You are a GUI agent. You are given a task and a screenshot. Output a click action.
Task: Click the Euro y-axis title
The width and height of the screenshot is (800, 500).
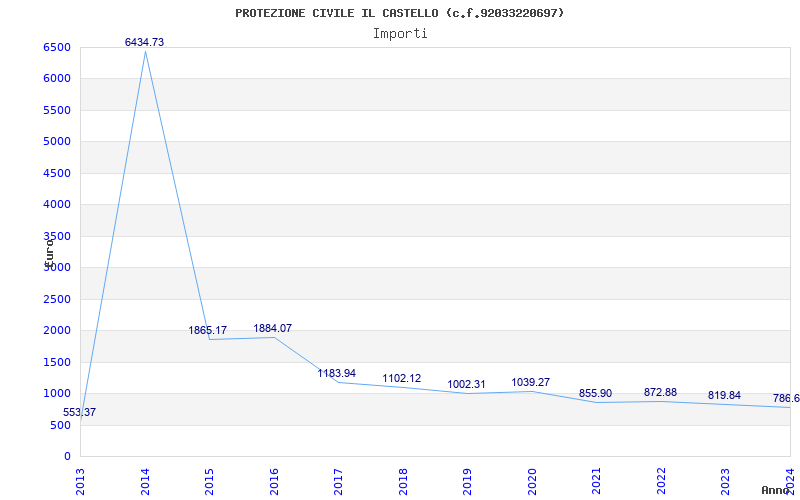(x=49, y=253)
